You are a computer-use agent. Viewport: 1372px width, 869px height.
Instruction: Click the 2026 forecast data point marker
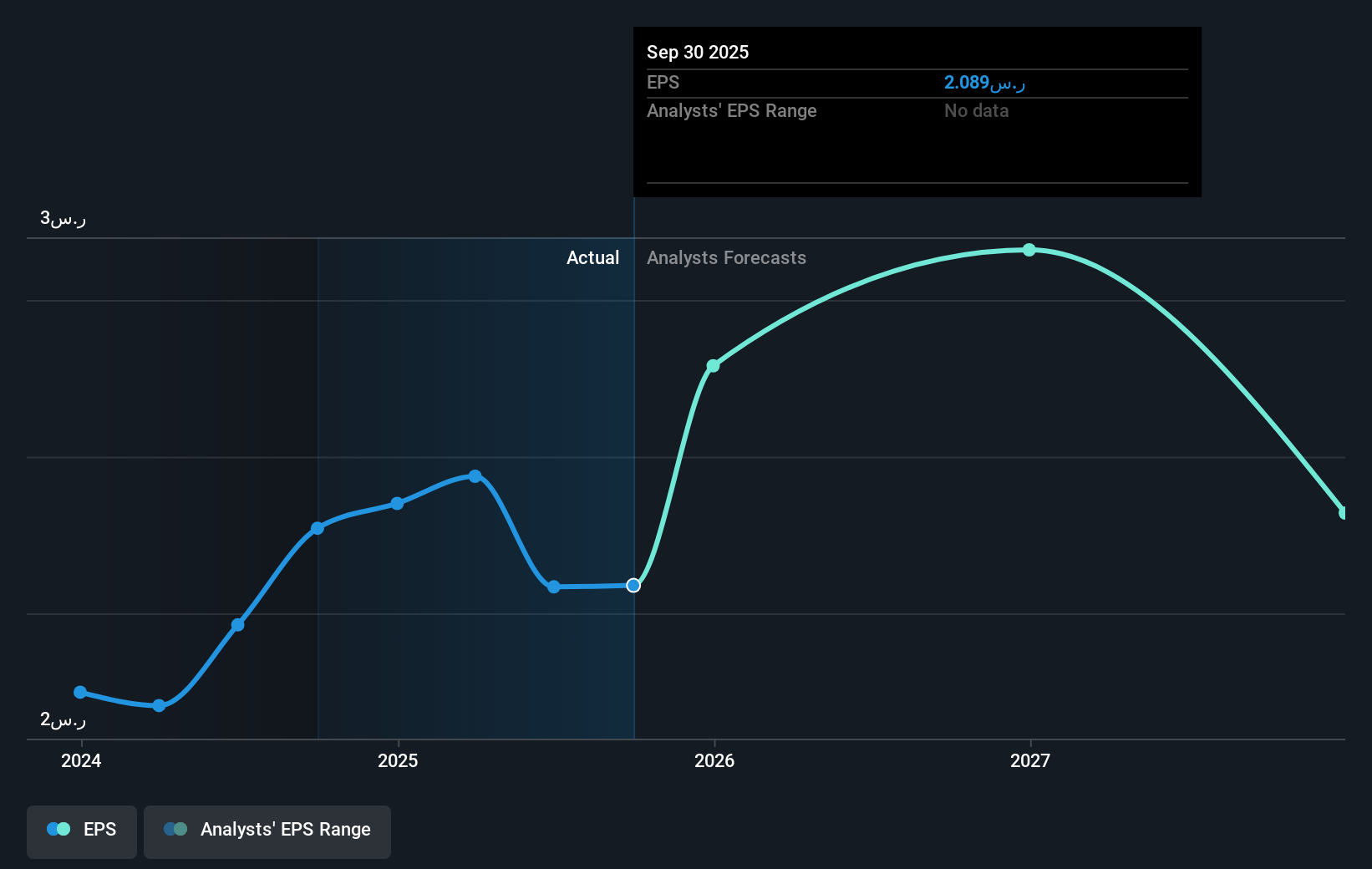coord(713,365)
